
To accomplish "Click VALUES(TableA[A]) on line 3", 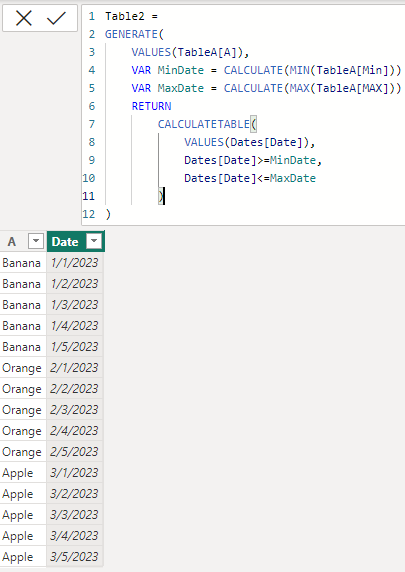I will [190, 52].
